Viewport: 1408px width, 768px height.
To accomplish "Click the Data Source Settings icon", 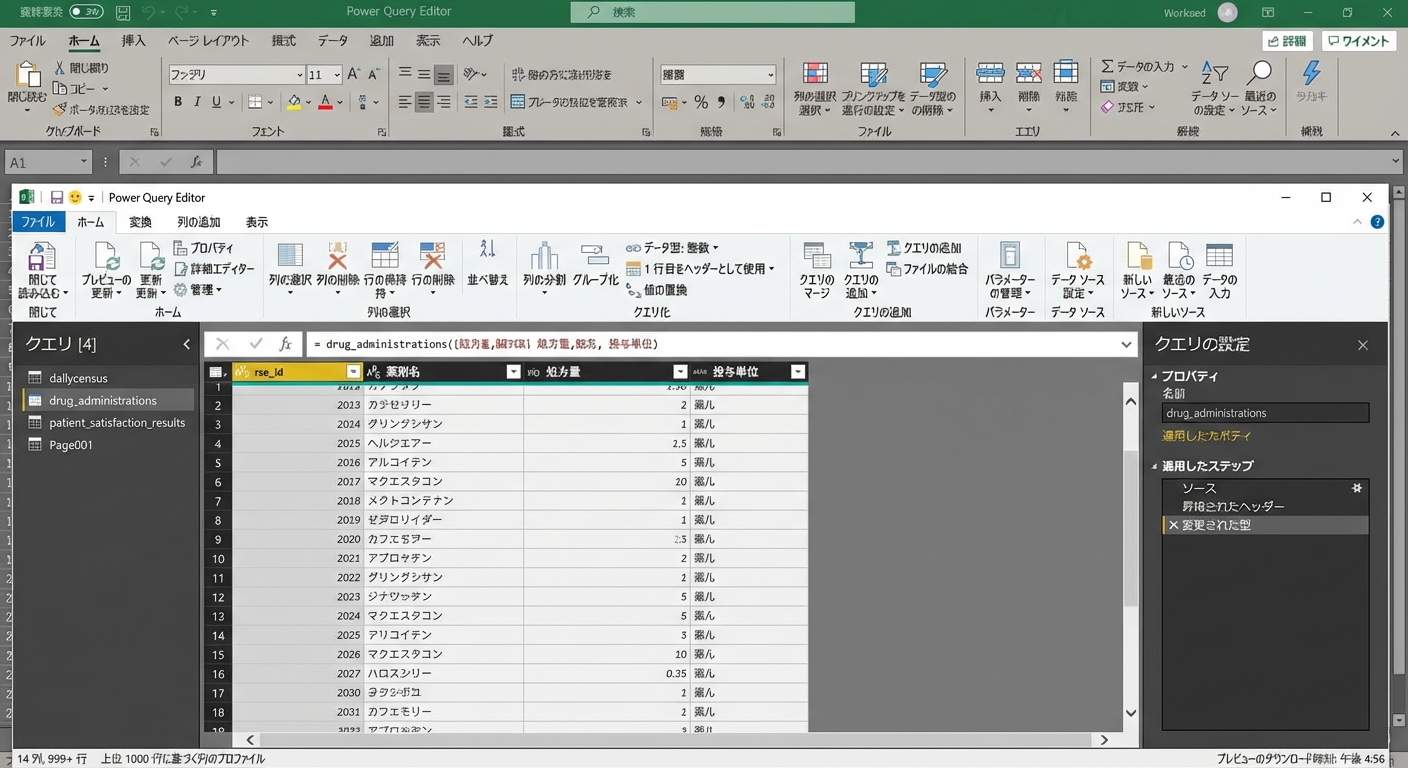I will (x=1078, y=256).
